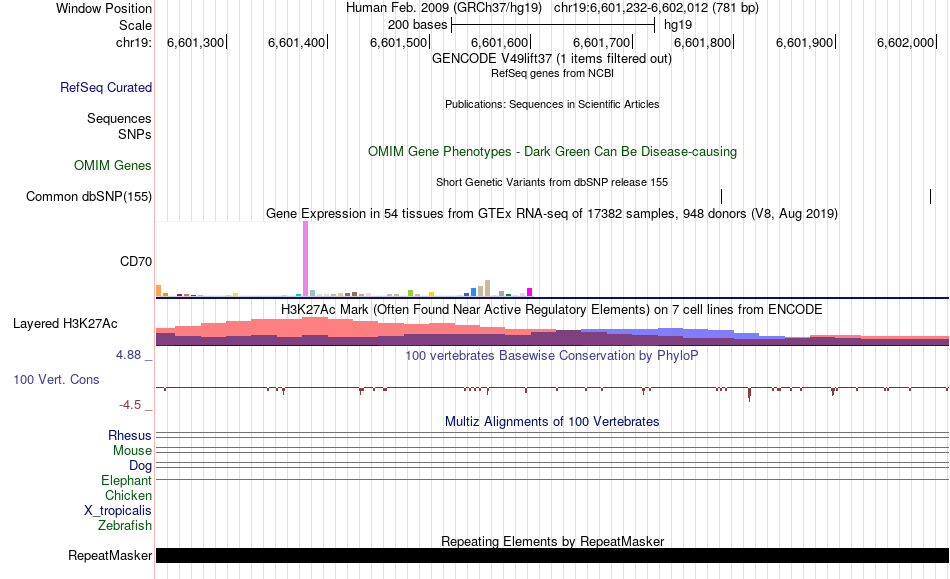Click Publications: Sequences in Scientific Articles title

click(x=552, y=104)
